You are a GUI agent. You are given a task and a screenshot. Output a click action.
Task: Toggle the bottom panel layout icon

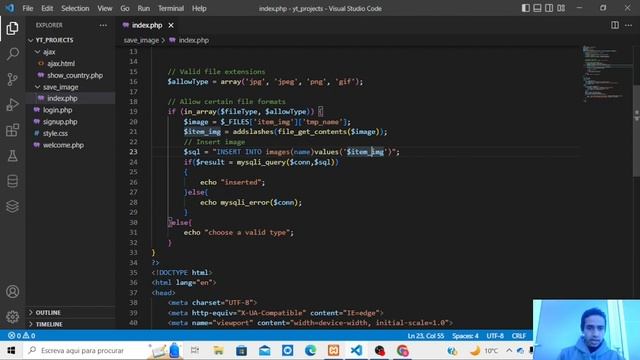click(x=538, y=8)
